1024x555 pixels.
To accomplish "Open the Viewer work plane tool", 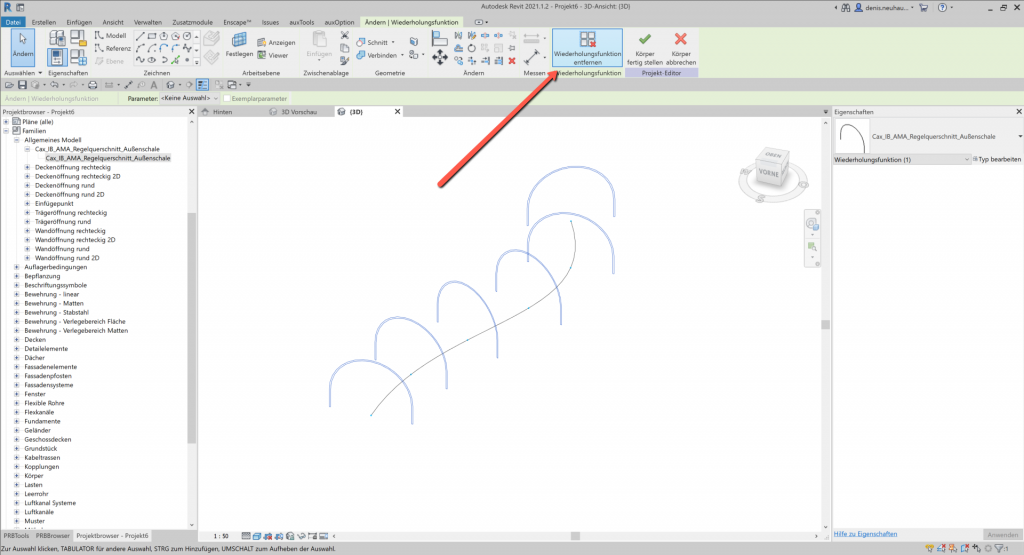I will [273, 56].
